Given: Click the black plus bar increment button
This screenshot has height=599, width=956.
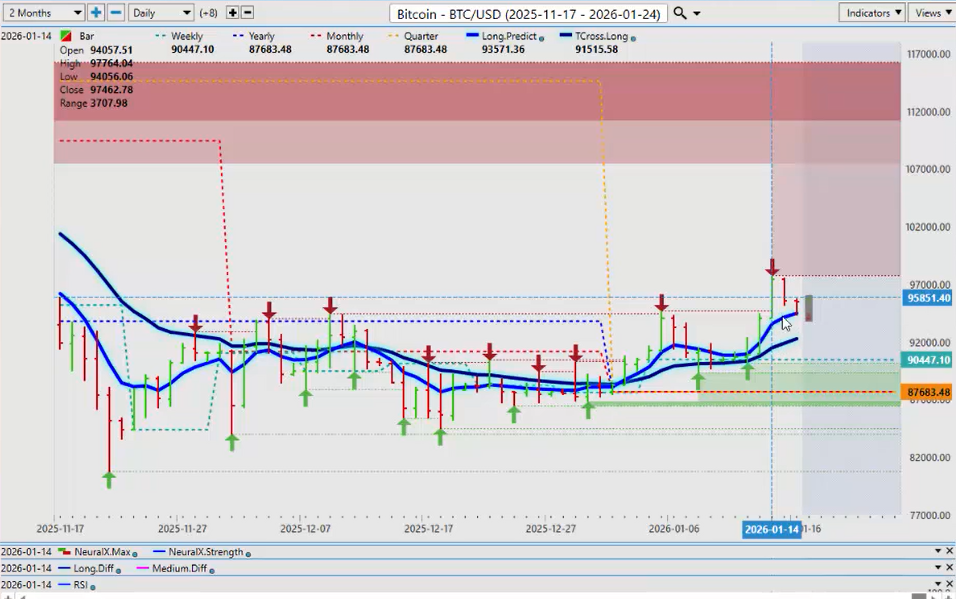Looking at the screenshot, I should coord(233,13).
